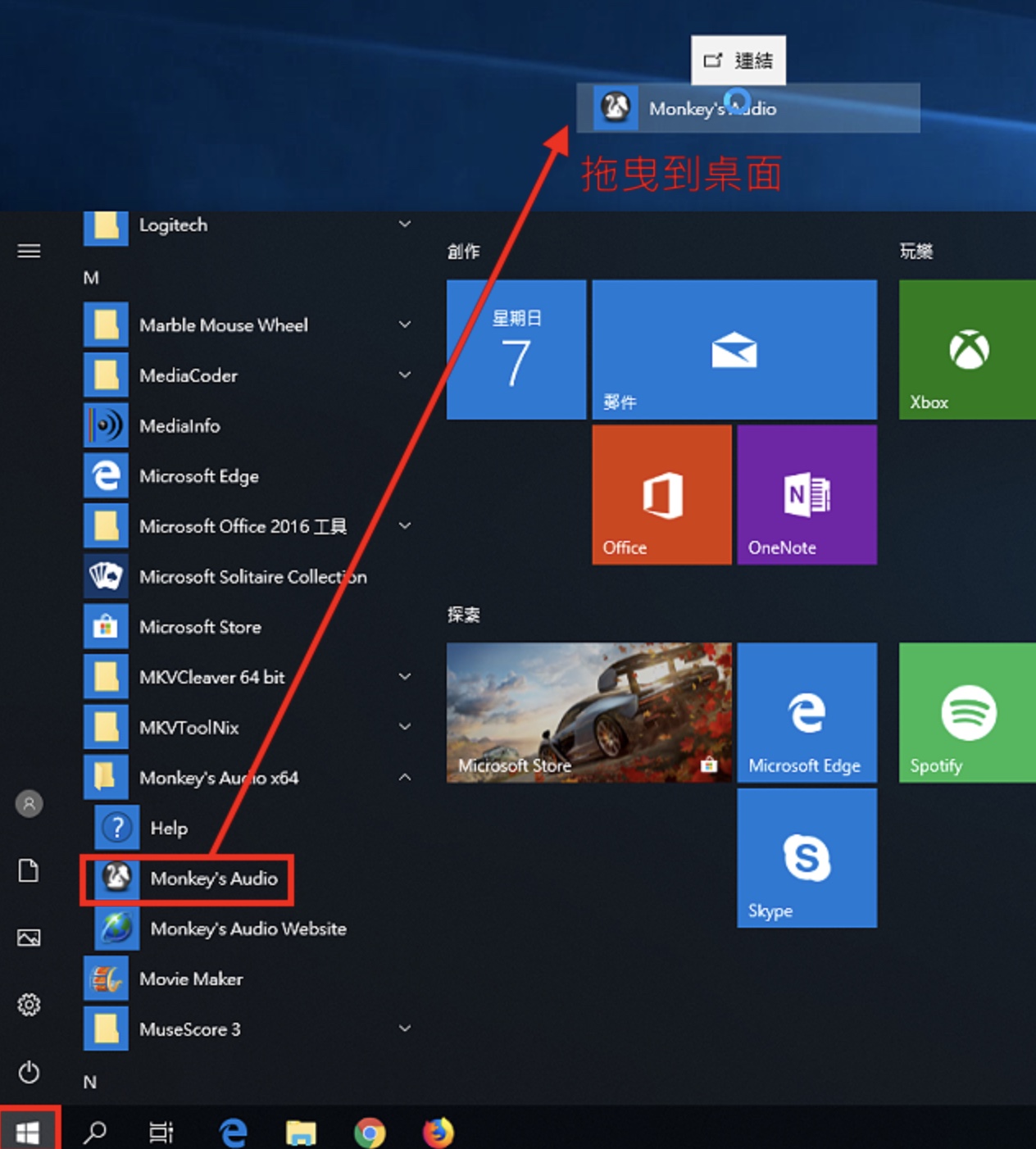Open the Microsoft Store racing car tile

coord(589,712)
